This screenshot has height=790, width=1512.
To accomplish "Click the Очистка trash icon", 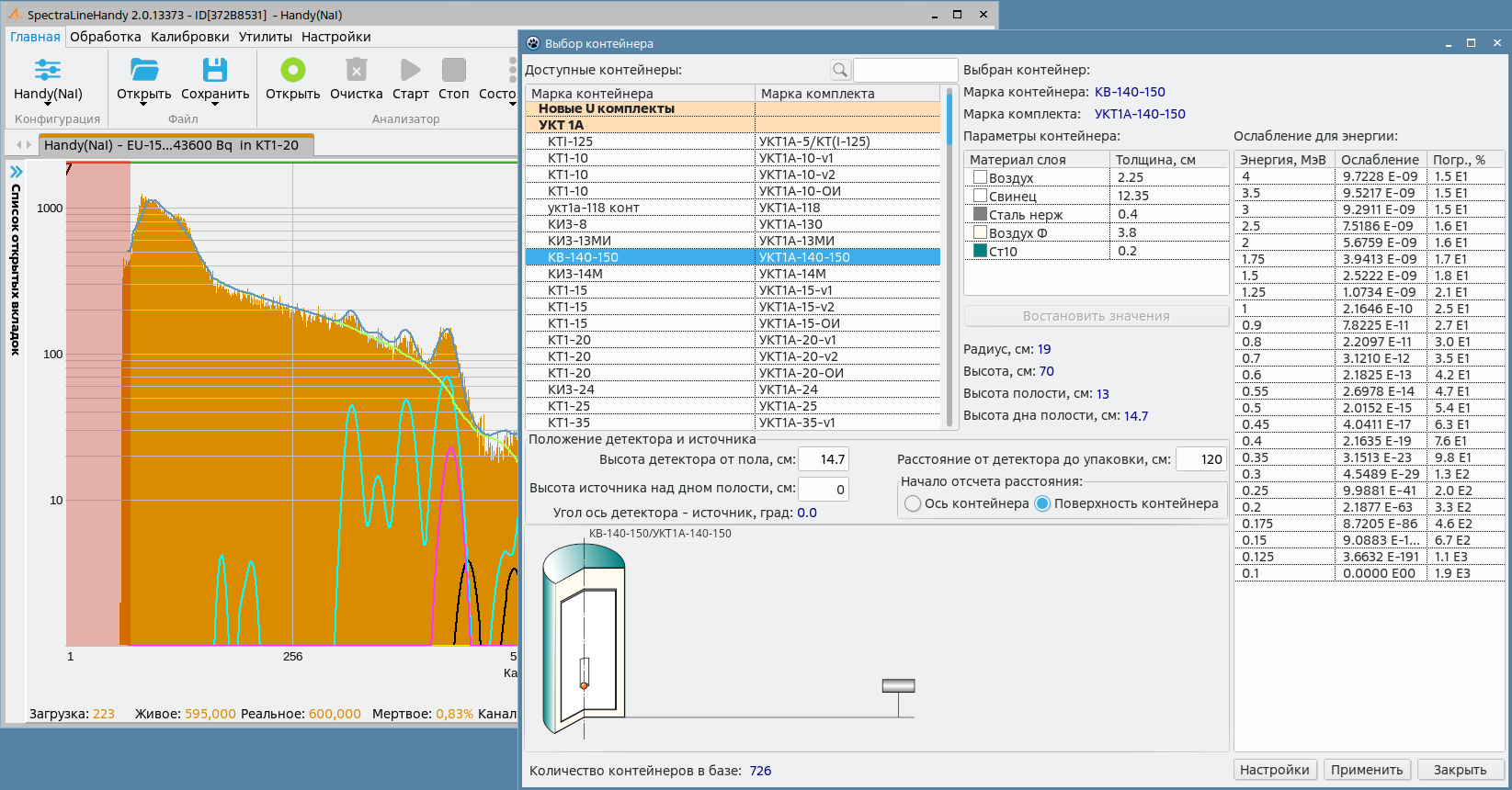I will 356,70.
